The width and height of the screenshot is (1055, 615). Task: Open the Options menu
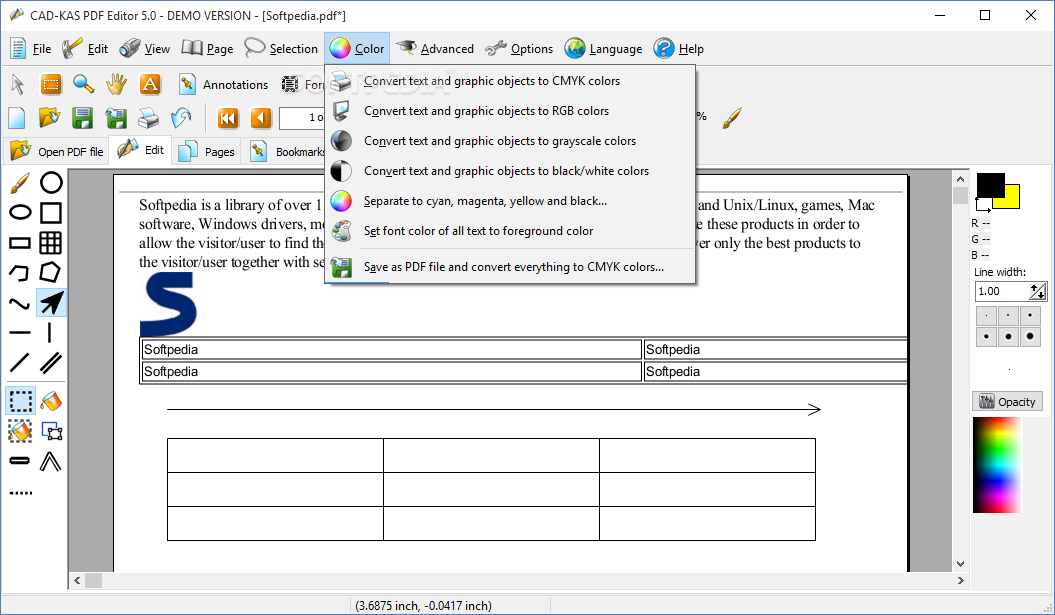(519, 48)
